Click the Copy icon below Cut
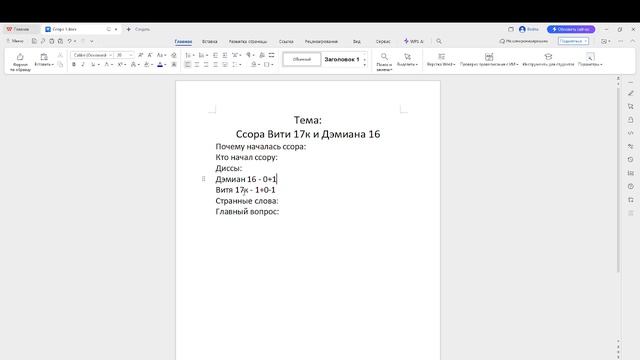The image size is (640, 360). point(60,64)
